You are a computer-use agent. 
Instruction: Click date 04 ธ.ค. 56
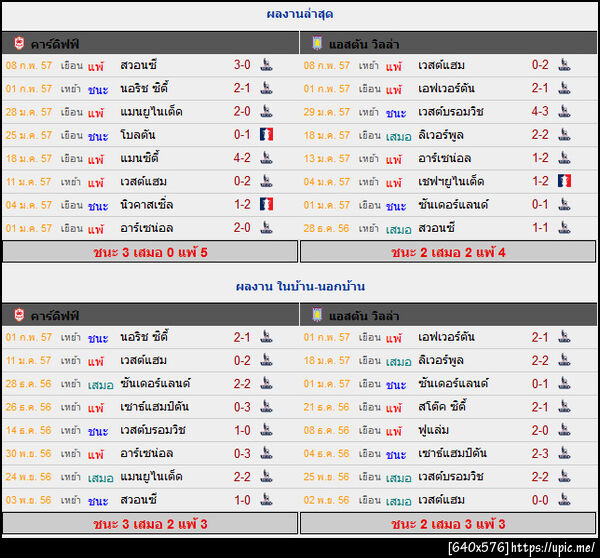point(326,454)
